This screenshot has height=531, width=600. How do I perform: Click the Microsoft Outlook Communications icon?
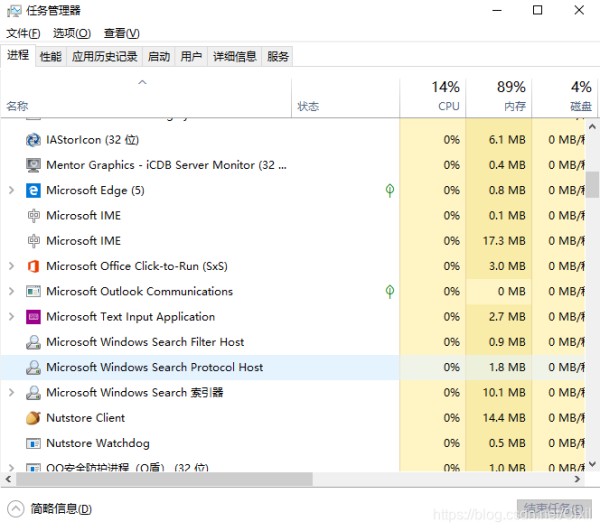coord(33,292)
